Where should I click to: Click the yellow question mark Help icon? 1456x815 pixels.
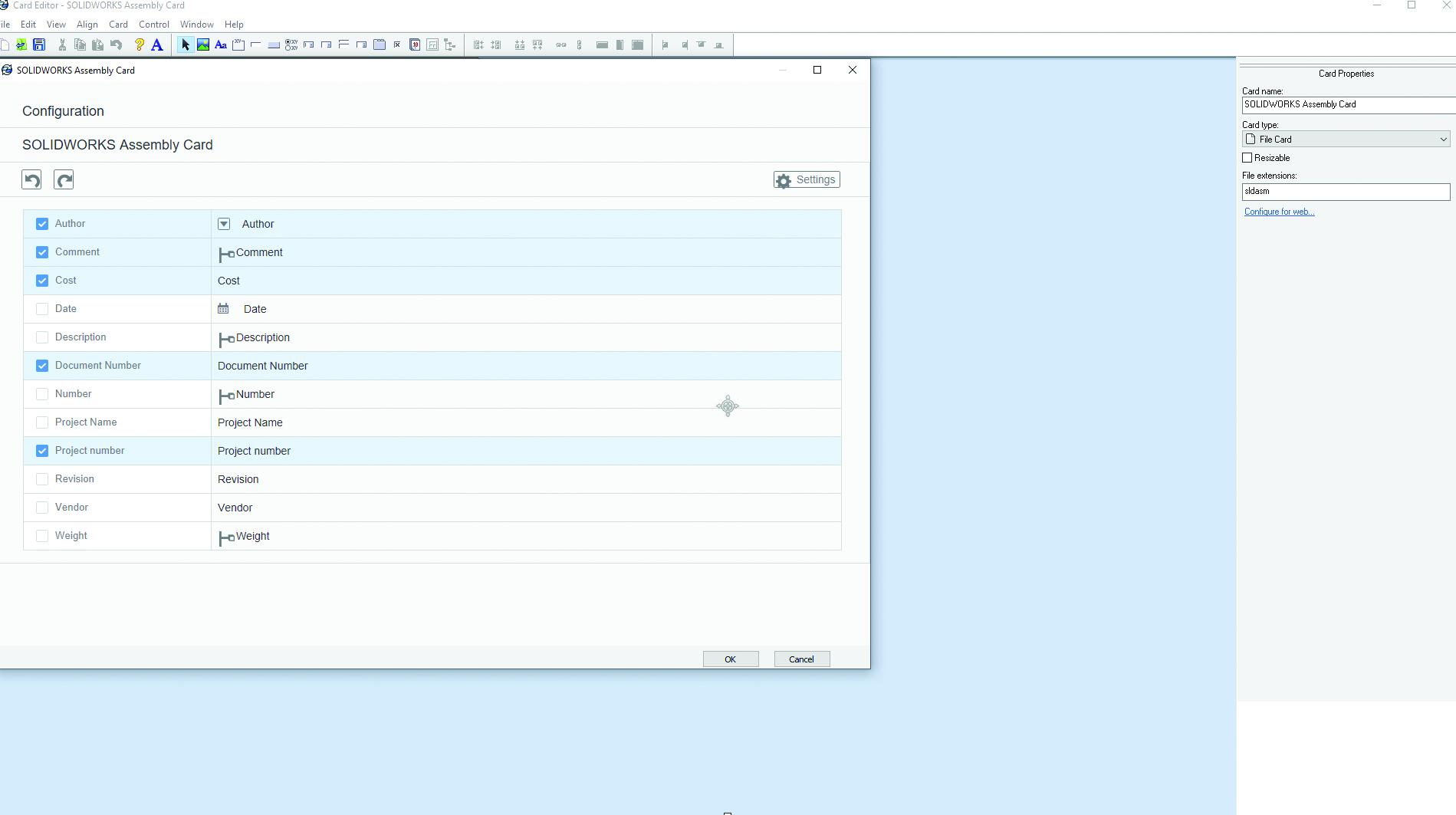[139, 44]
